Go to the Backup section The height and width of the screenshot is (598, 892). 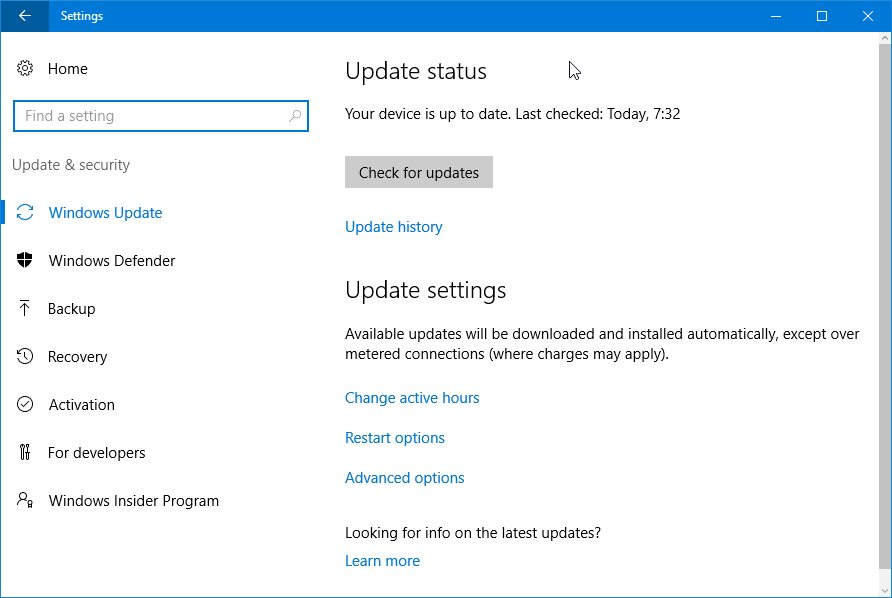coord(72,309)
